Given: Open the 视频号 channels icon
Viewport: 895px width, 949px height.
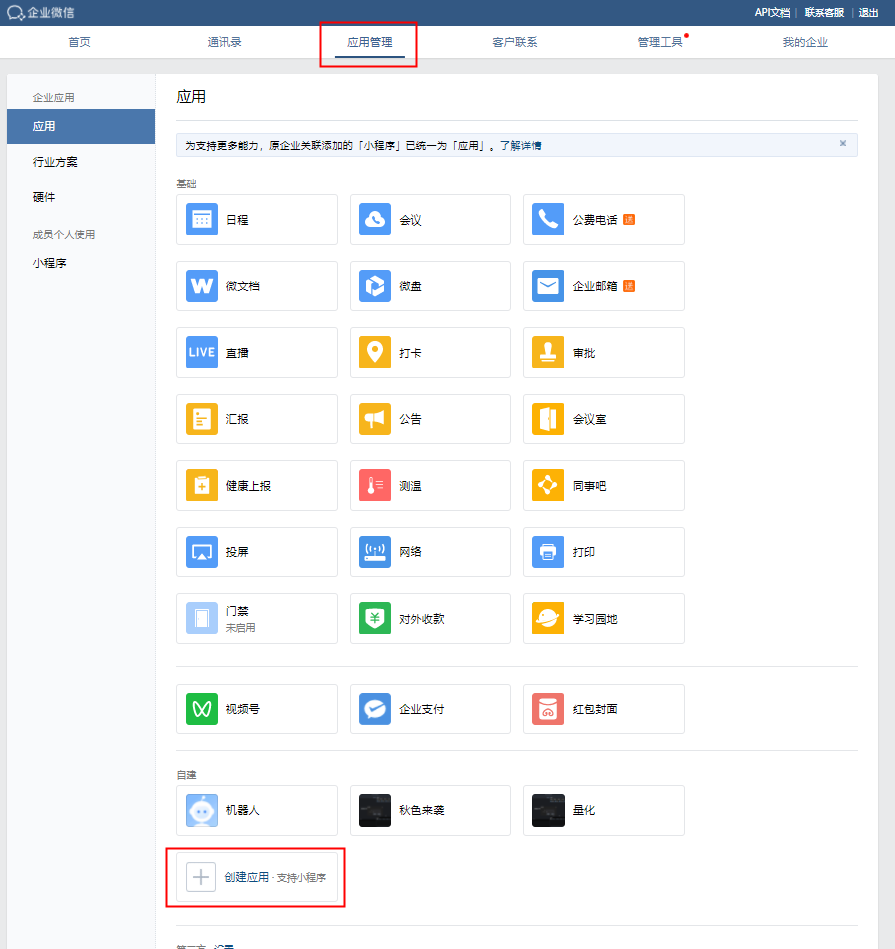Looking at the screenshot, I should tap(202, 709).
